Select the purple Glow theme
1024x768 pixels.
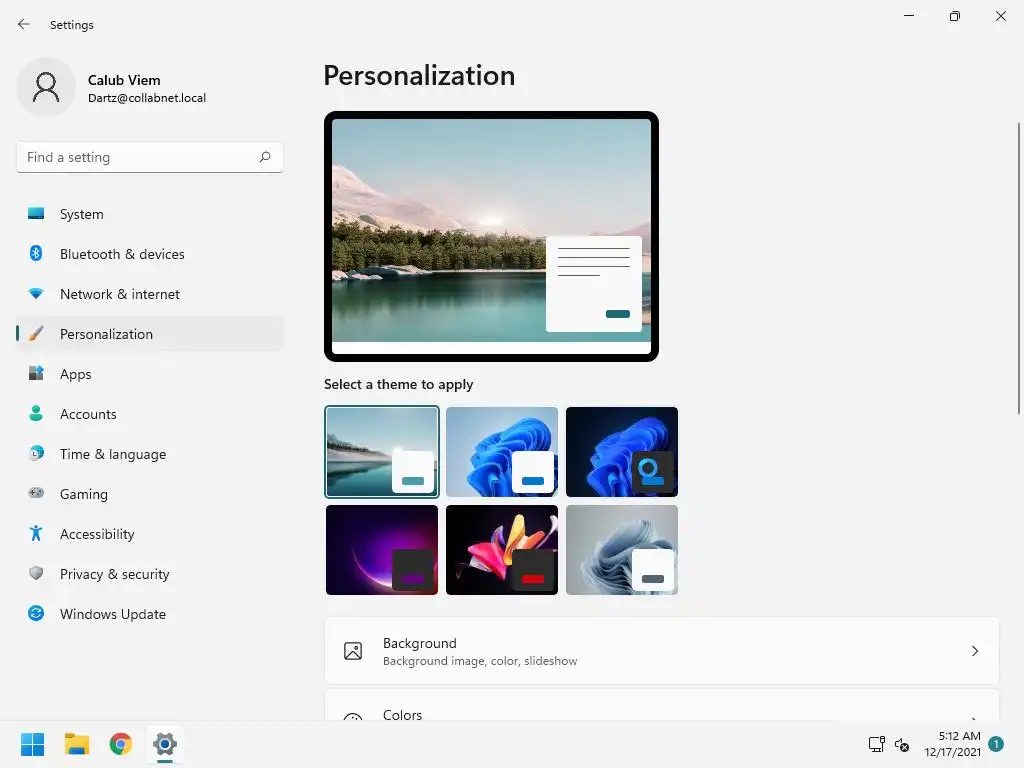[381, 550]
